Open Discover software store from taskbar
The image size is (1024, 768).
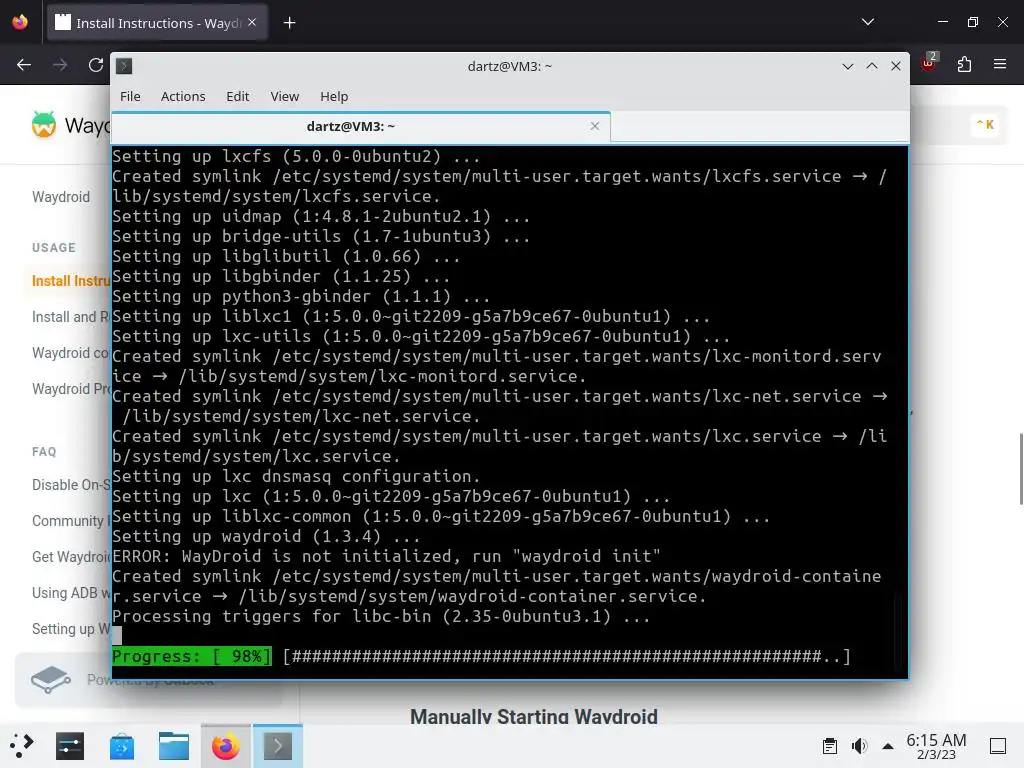(x=121, y=746)
